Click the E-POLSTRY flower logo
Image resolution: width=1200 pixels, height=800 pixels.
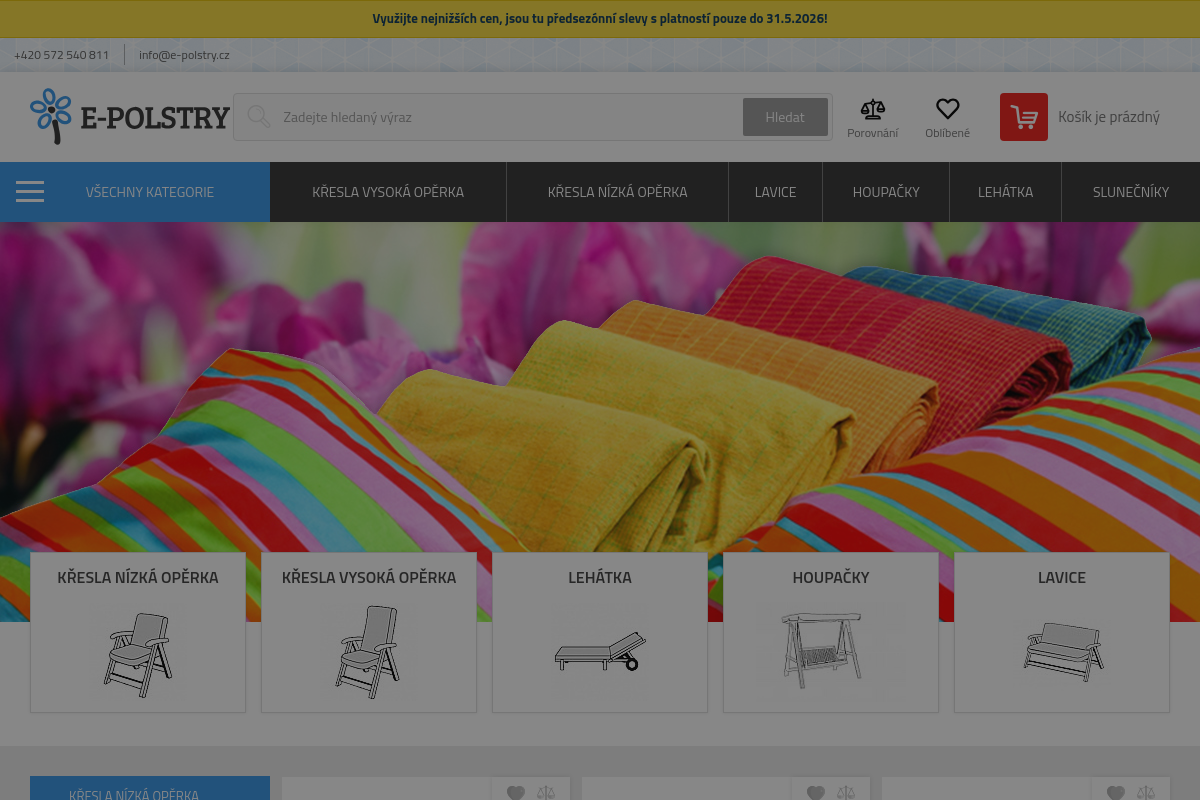(x=130, y=116)
